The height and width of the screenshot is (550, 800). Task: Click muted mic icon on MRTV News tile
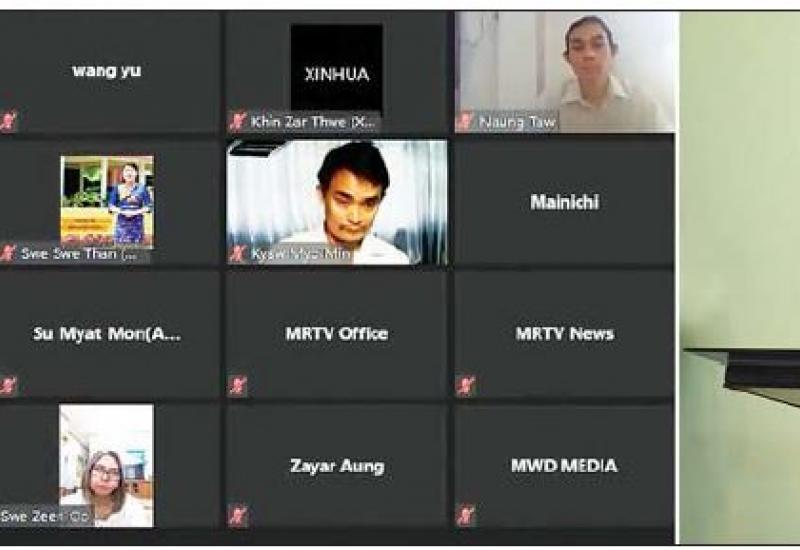tap(465, 386)
